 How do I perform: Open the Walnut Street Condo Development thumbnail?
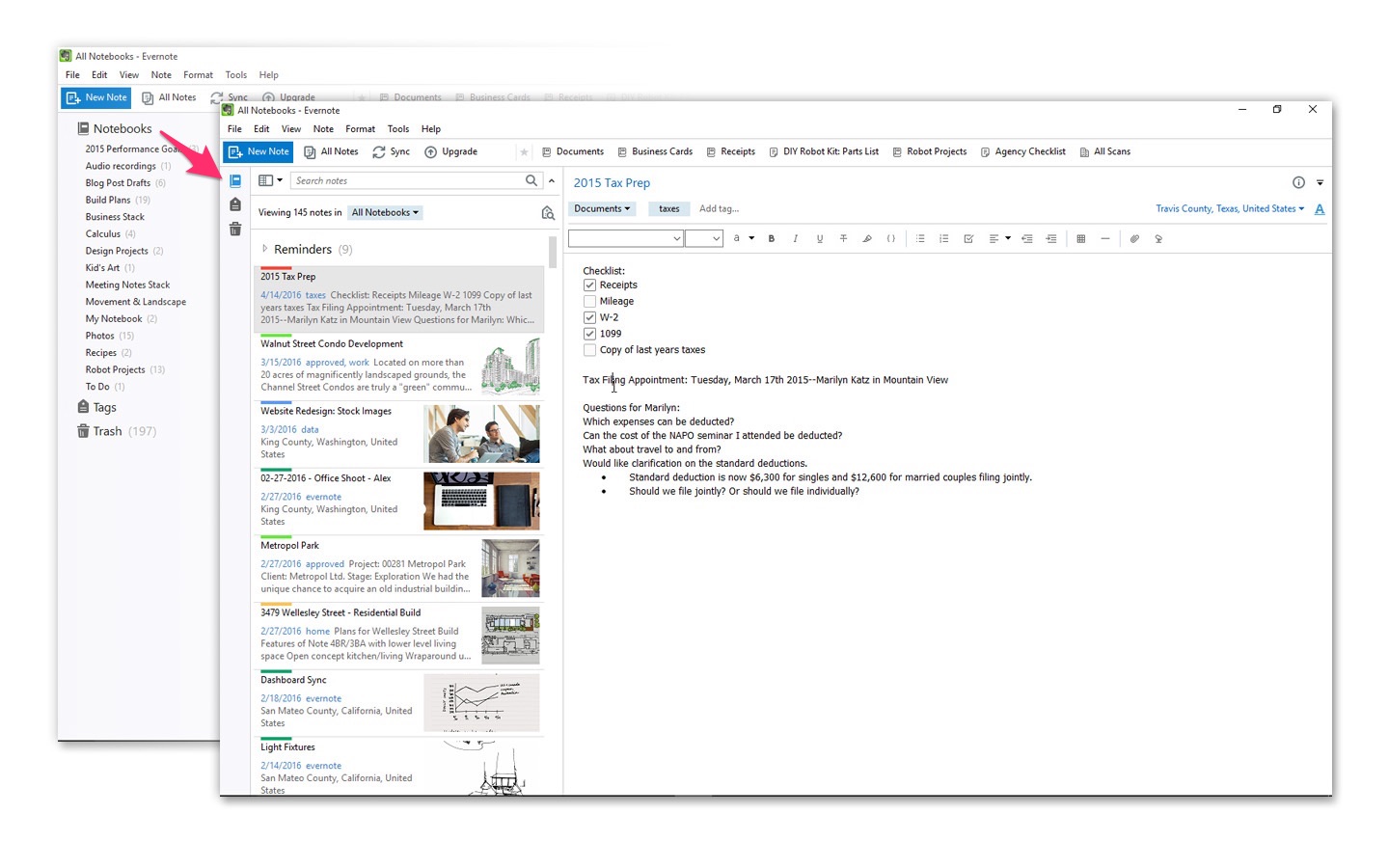[510, 367]
